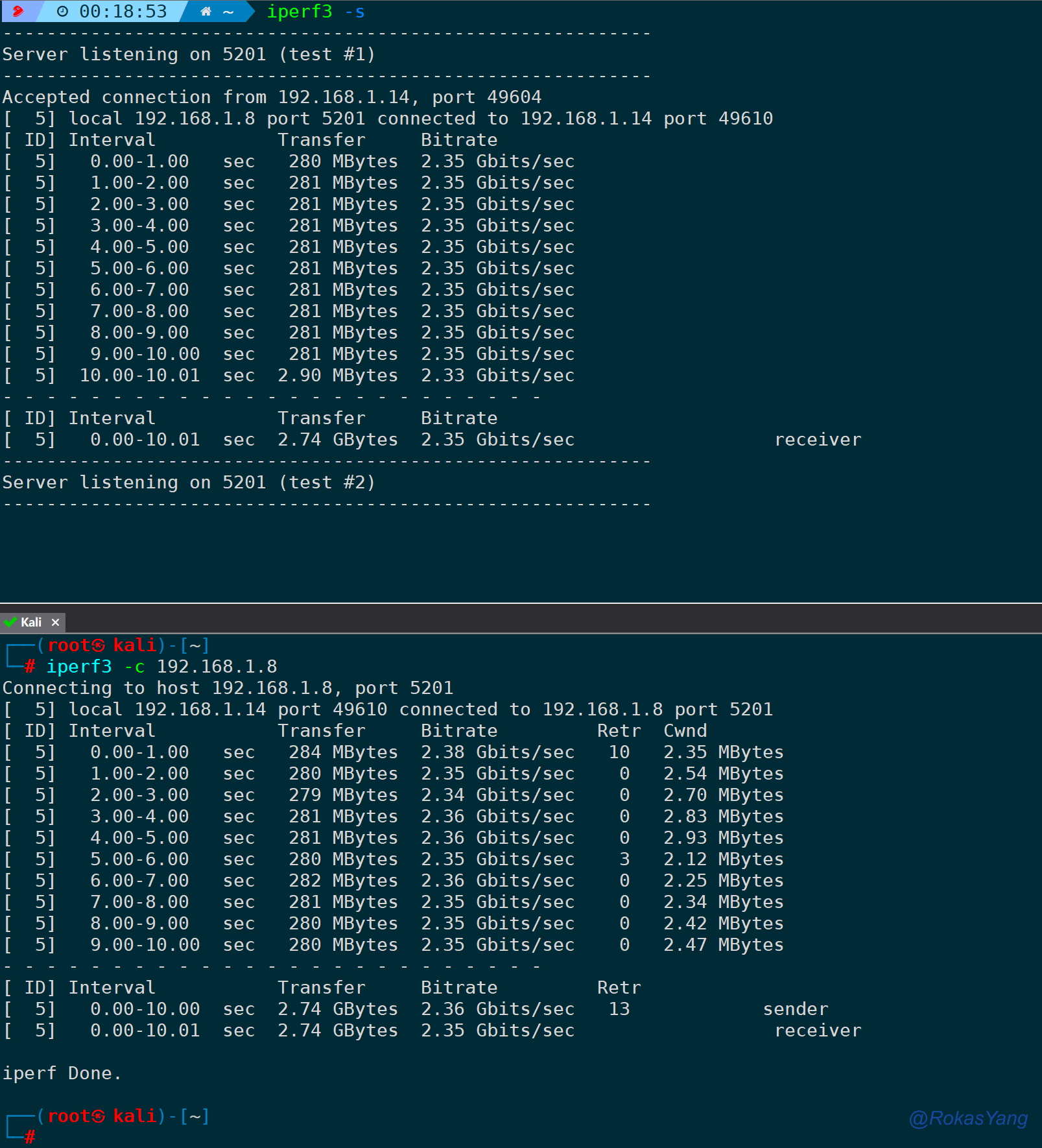Click the Retr total value 13
This screenshot has width=1042, height=1148.
pos(619,1009)
